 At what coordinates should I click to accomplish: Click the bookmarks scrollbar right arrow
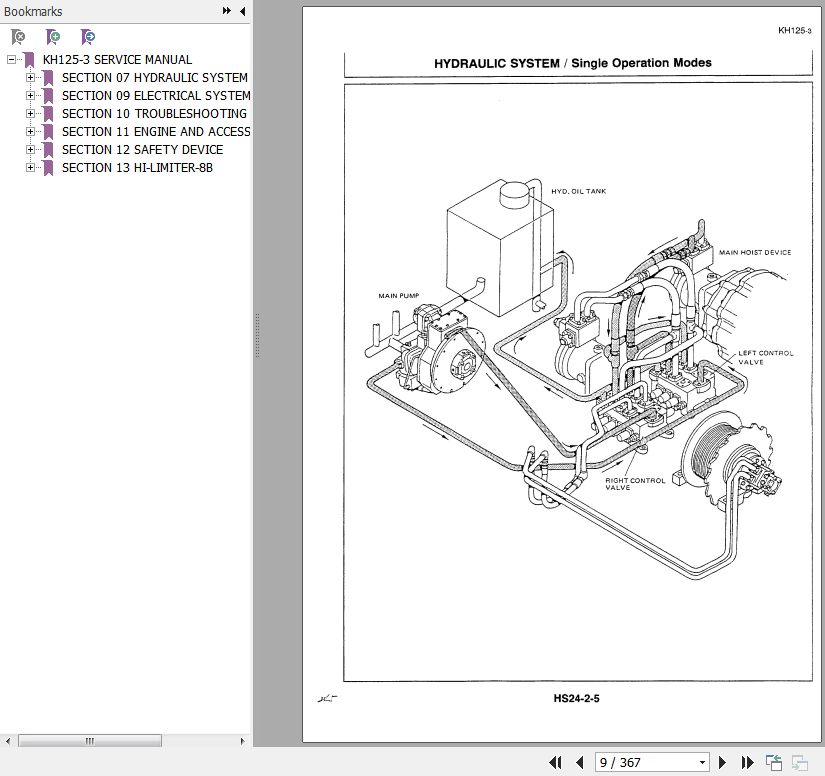(243, 741)
